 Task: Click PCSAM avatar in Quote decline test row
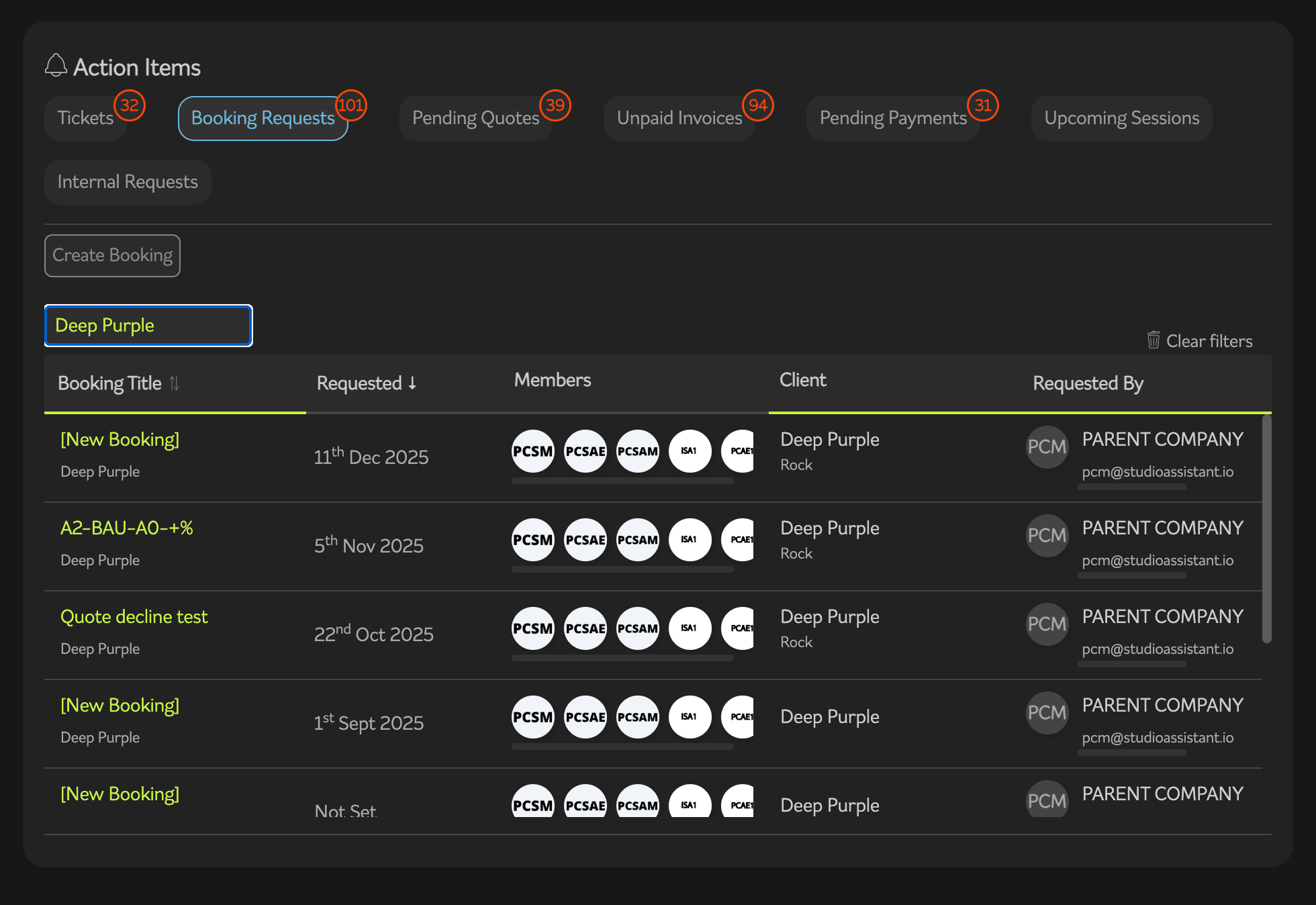coord(638,628)
